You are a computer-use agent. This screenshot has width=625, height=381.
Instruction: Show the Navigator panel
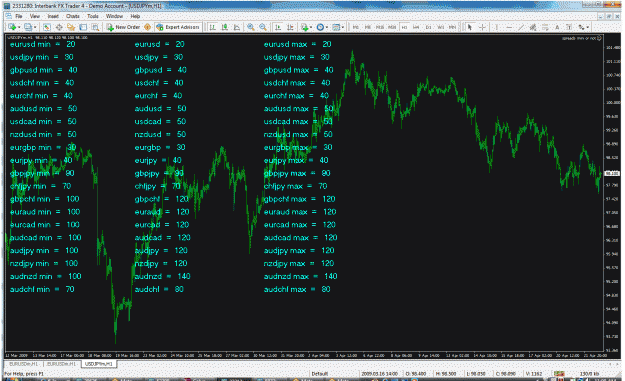point(71,27)
